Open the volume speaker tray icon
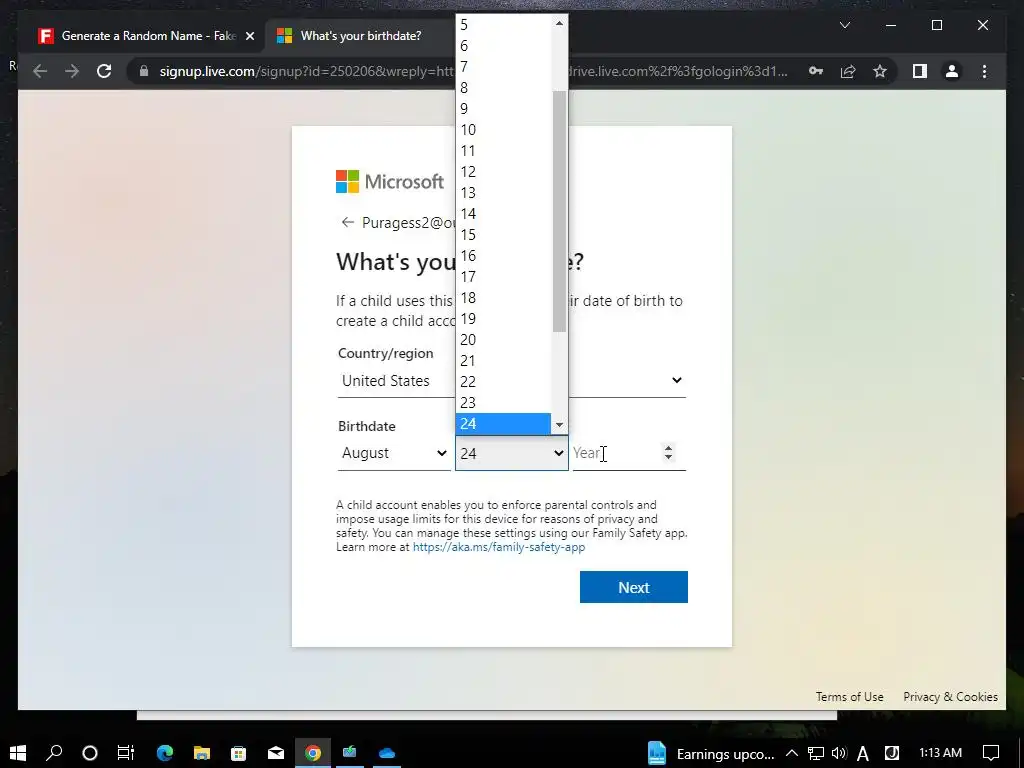Screen dimensions: 1024x768 point(839,753)
